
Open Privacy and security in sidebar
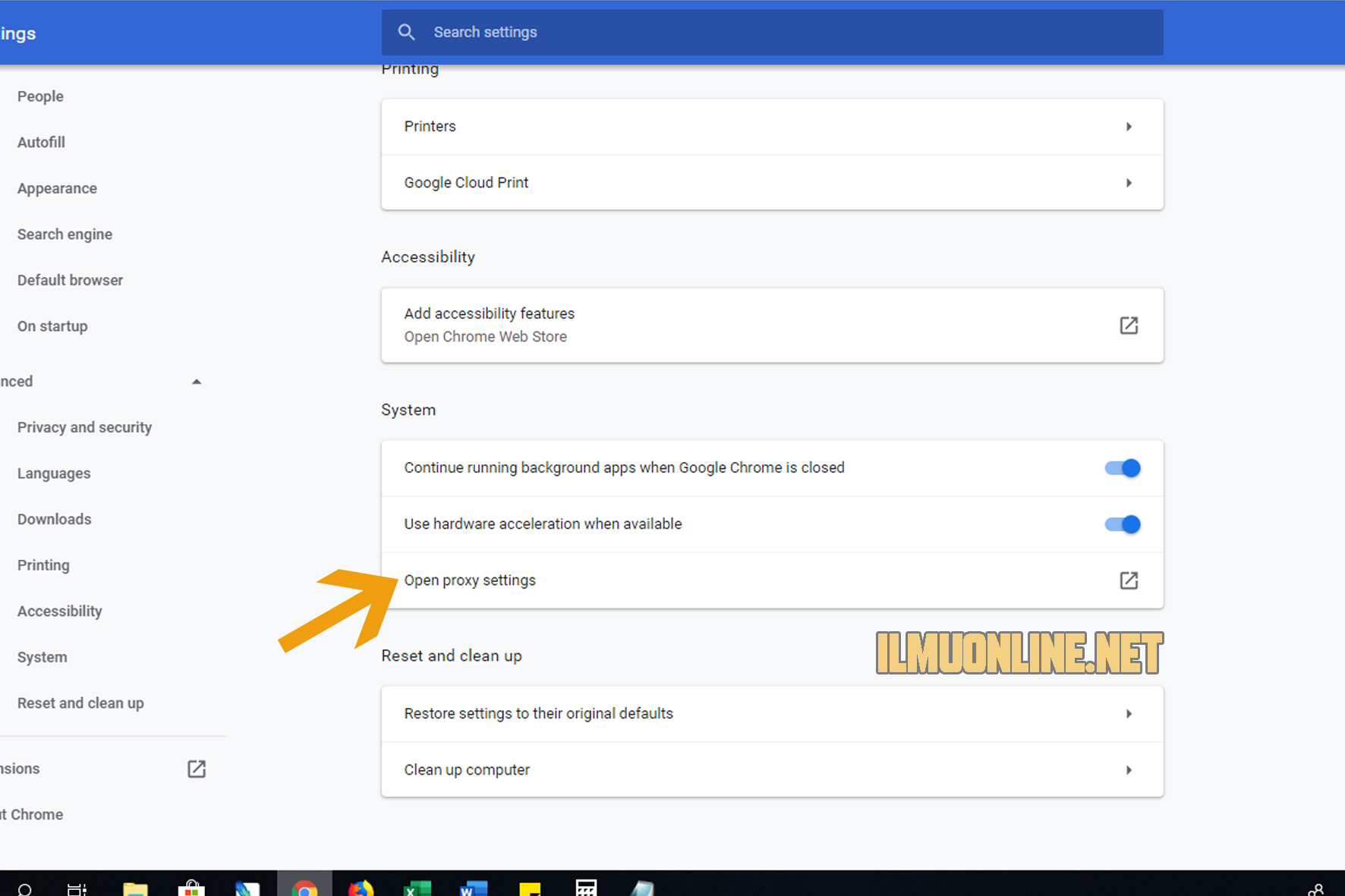pyautogui.click(x=84, y=427)
